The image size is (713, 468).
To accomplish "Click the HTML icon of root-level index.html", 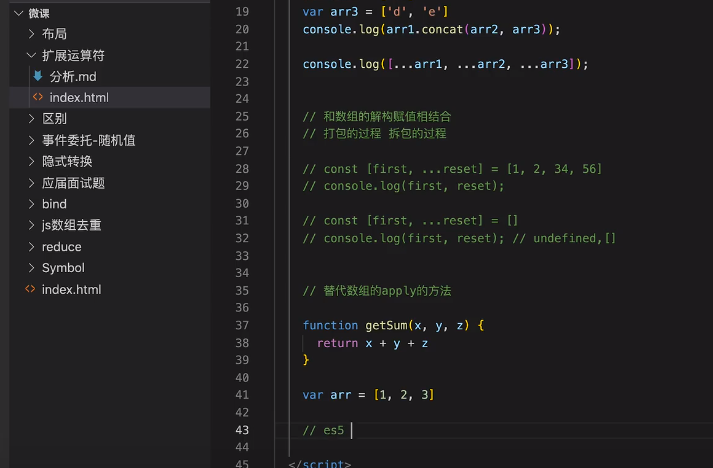I will (30, 289).
